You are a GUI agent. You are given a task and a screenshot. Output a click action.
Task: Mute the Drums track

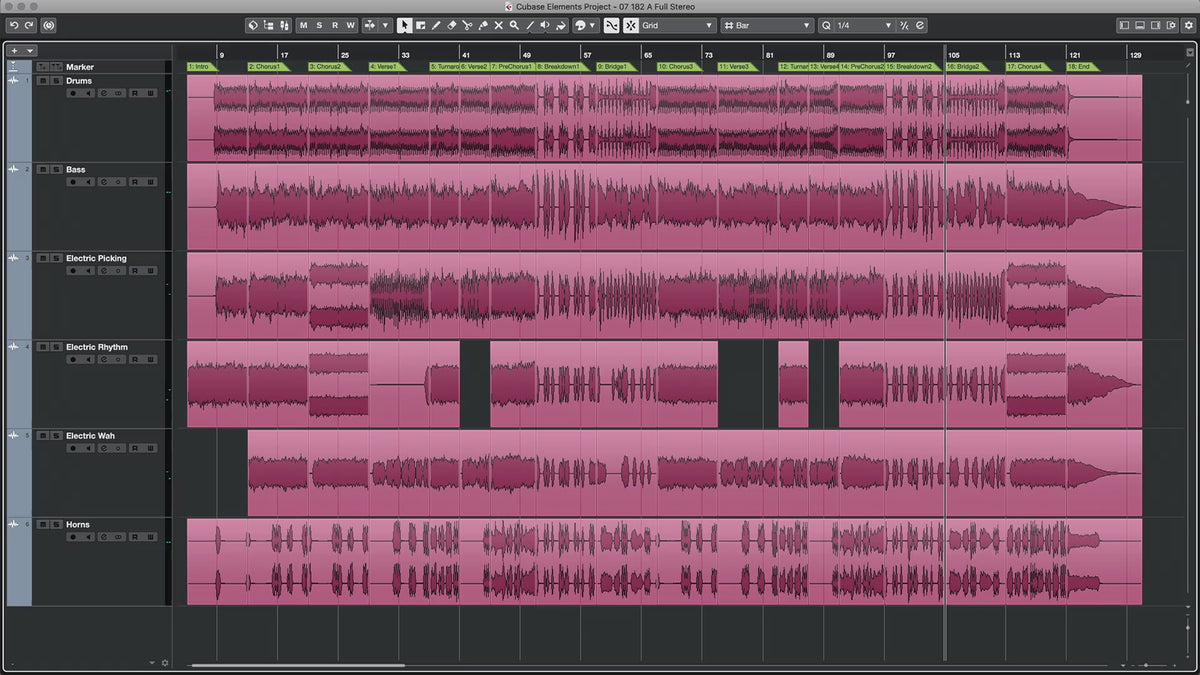point(43,81)
